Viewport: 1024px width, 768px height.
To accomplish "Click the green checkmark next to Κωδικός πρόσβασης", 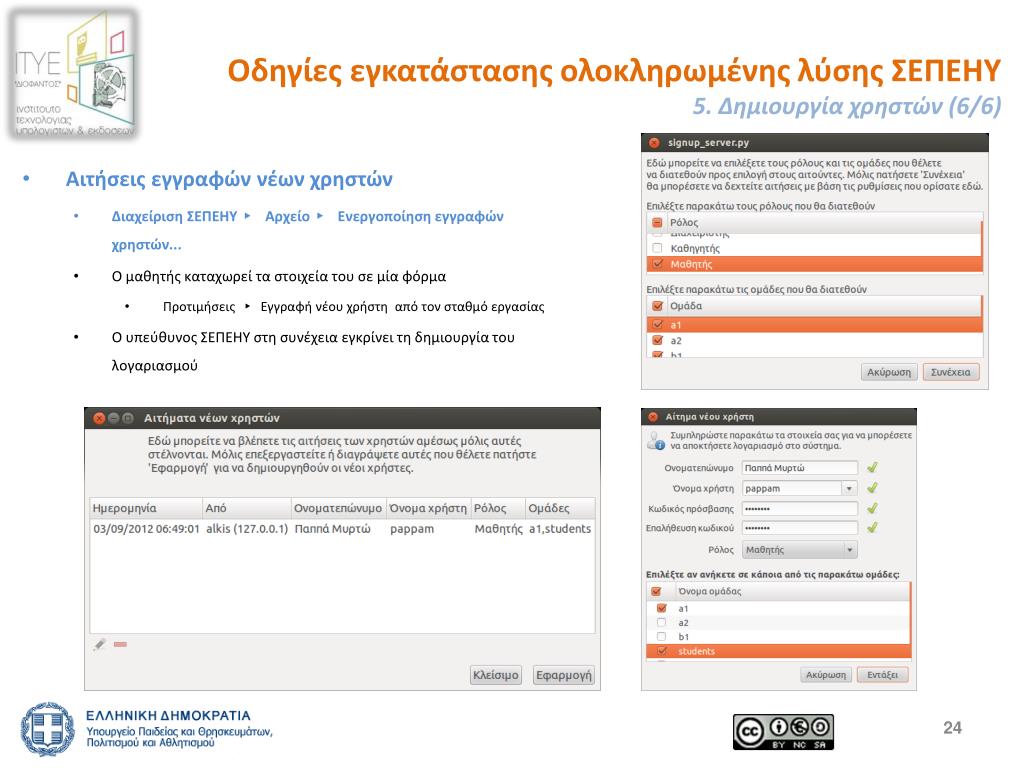I will coord(872,508).
